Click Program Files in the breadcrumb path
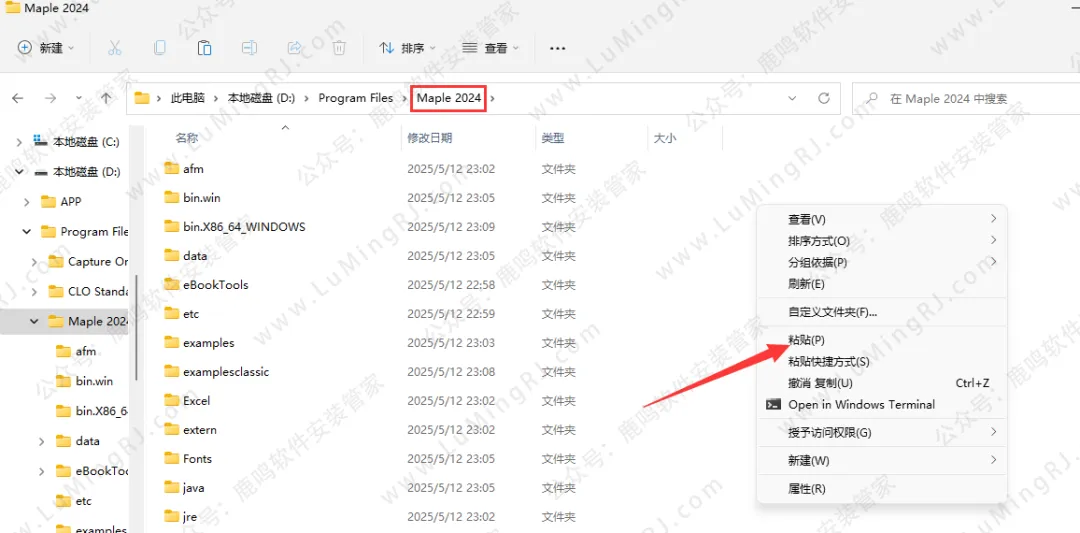 (355, 98)
